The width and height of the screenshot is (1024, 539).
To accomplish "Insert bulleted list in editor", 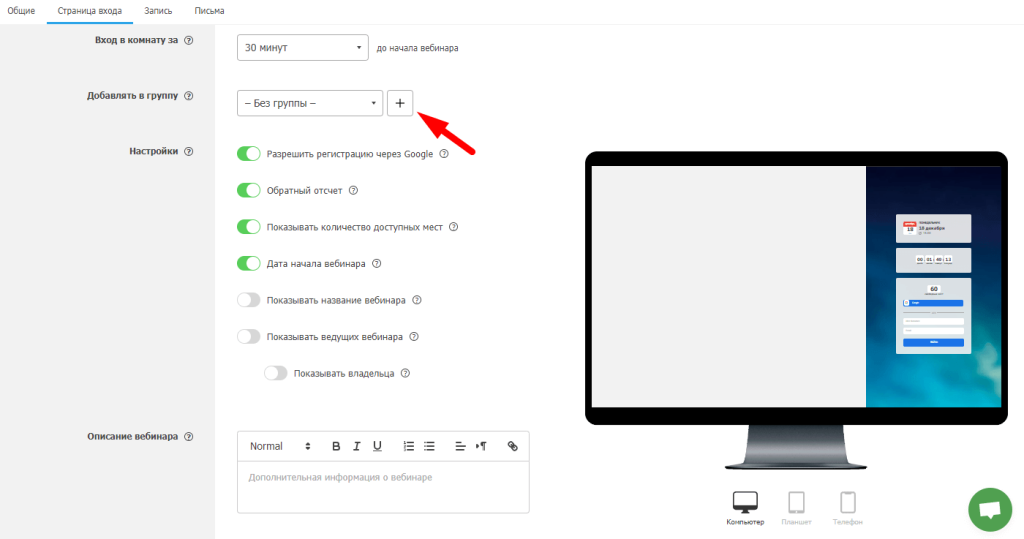I will pyautogui.click(x=429, y=446).
